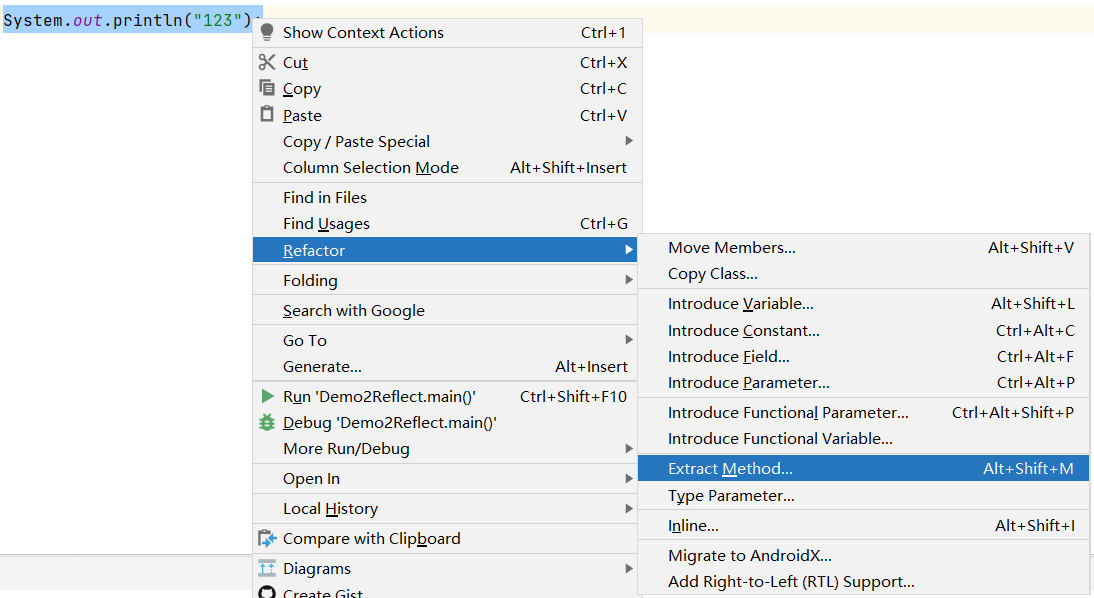1094x598 pixels.
Task: Expand the Go To submenu arrow
Action: pyautogui.click(x=629, y=340)
